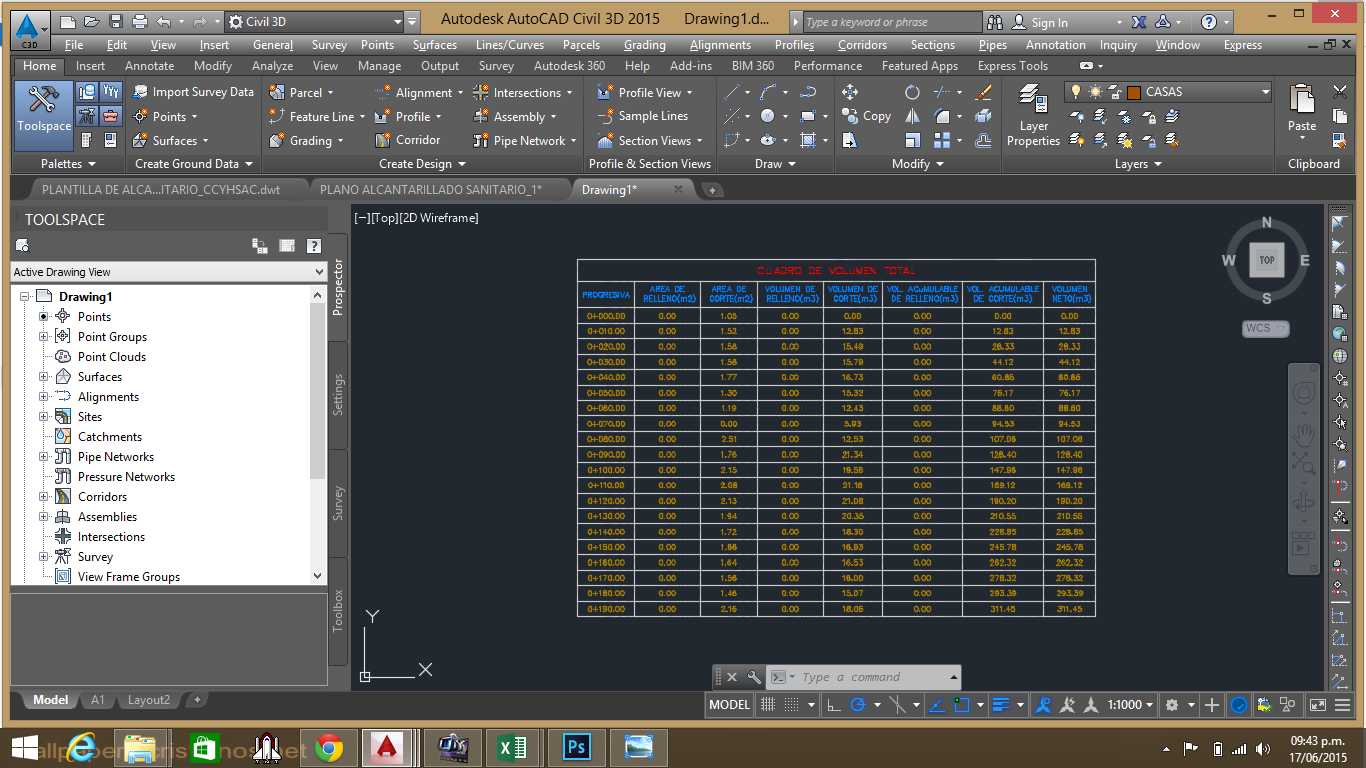Image resolution: width=1366 pixels, height=768 pixels.
Task: Open the Surfaces menu in menu bar
Action: click(x=435, y=45)
